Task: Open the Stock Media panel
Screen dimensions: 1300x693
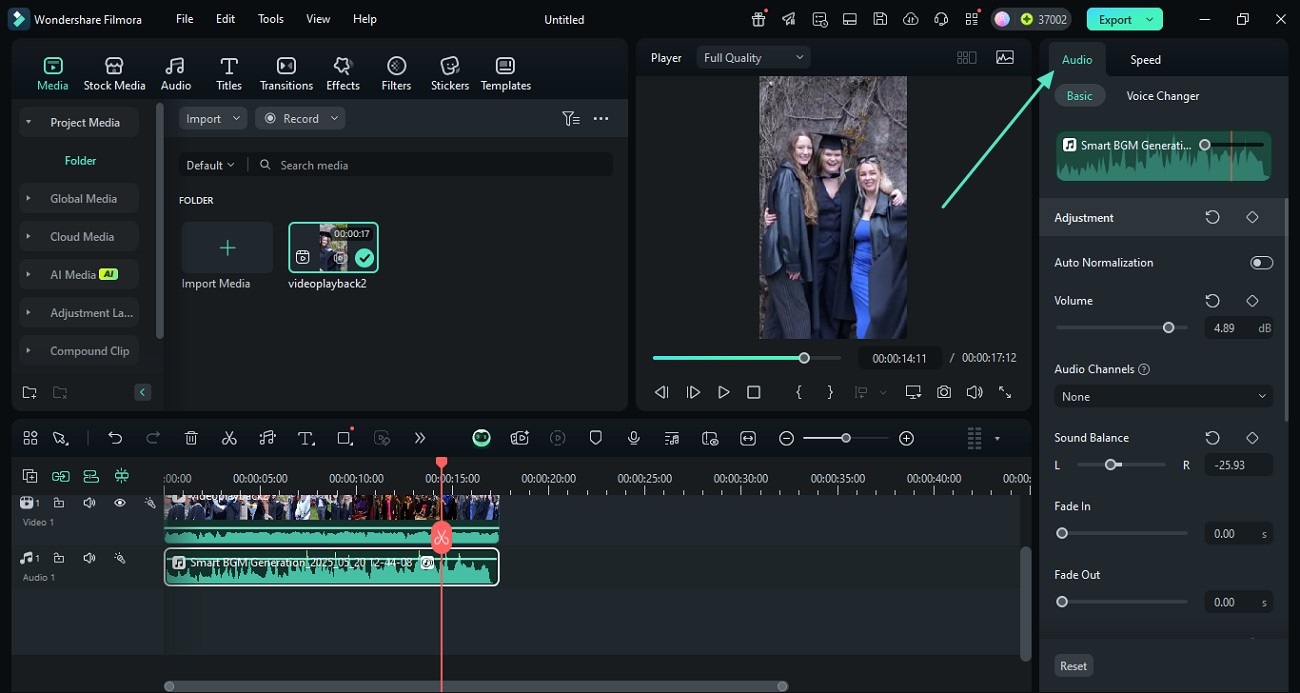Action: tap(114, 73)
